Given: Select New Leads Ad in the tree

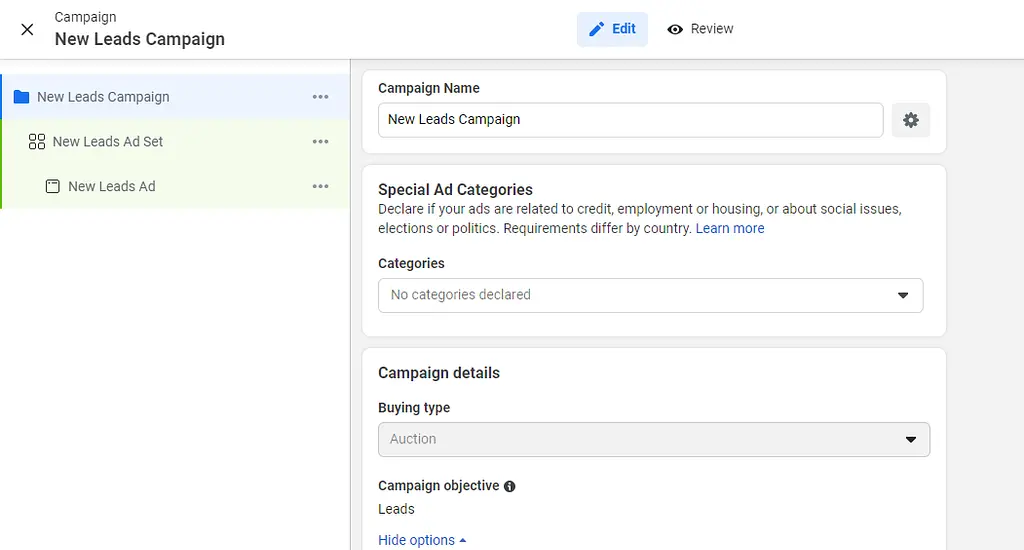Looking at the screenshot, I should click(x=112, y=187).
